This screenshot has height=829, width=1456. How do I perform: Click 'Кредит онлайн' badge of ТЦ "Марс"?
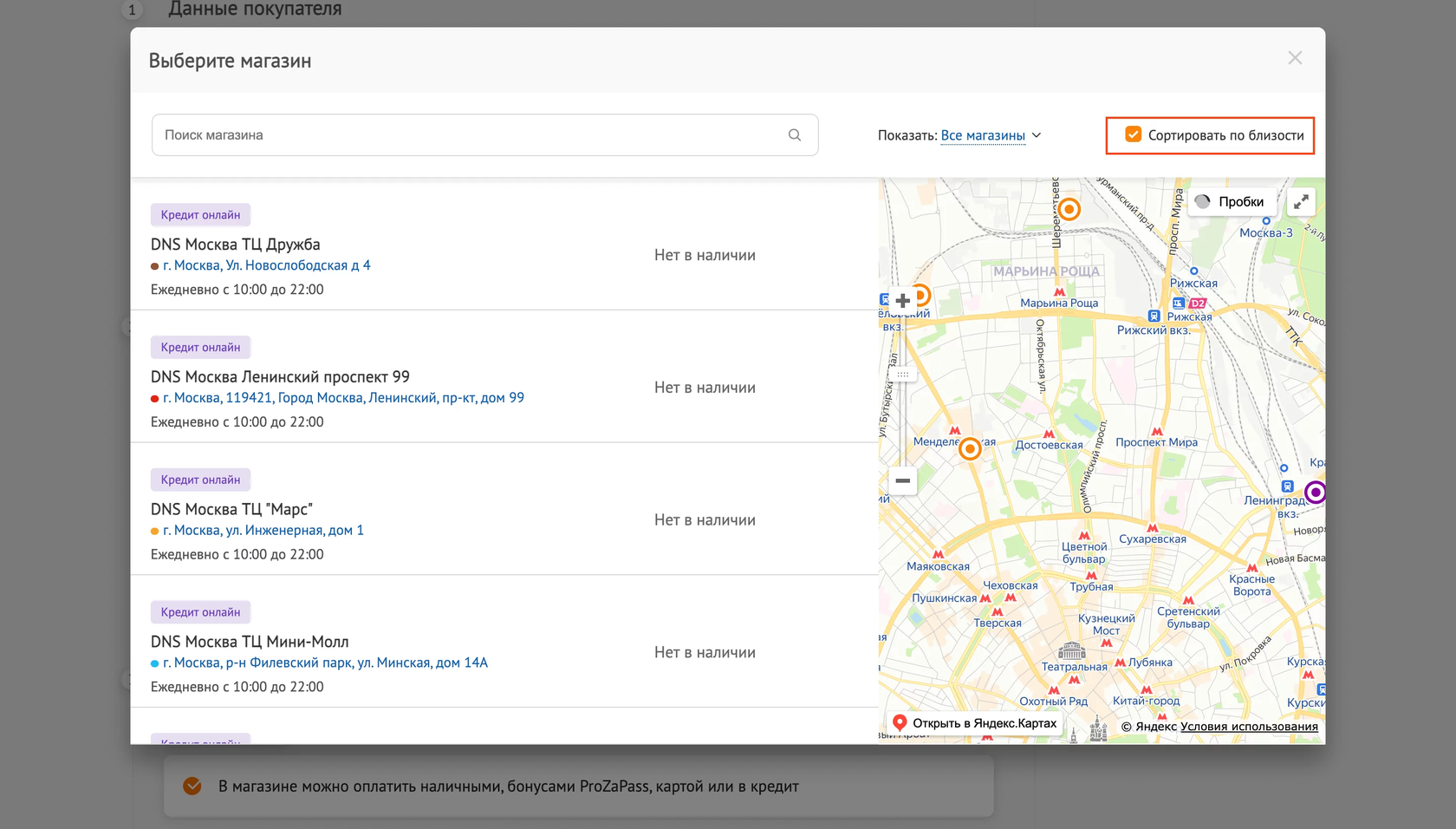(200, 480)
